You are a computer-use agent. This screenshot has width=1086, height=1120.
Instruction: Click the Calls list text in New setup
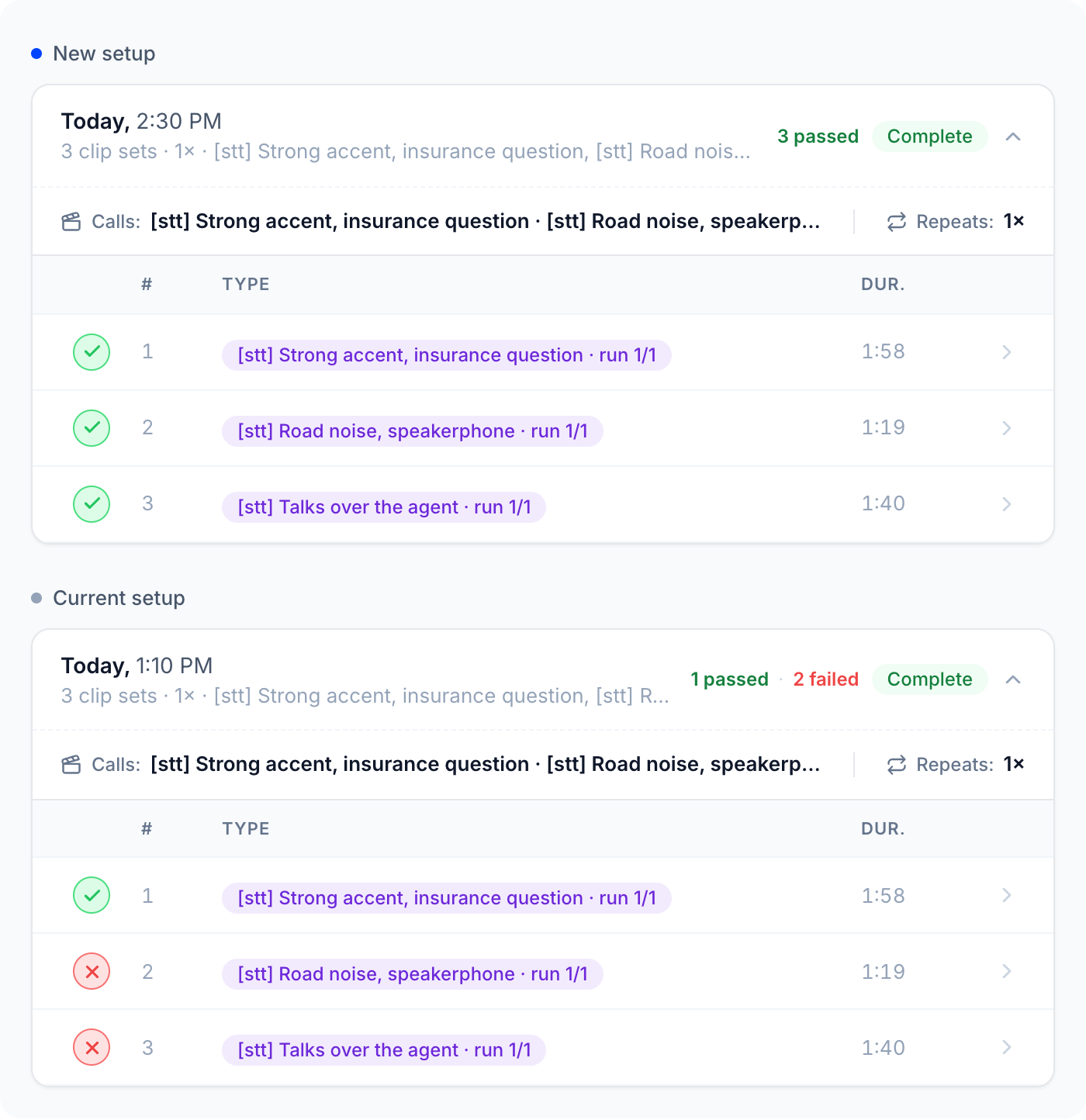(x=485, y=222)
